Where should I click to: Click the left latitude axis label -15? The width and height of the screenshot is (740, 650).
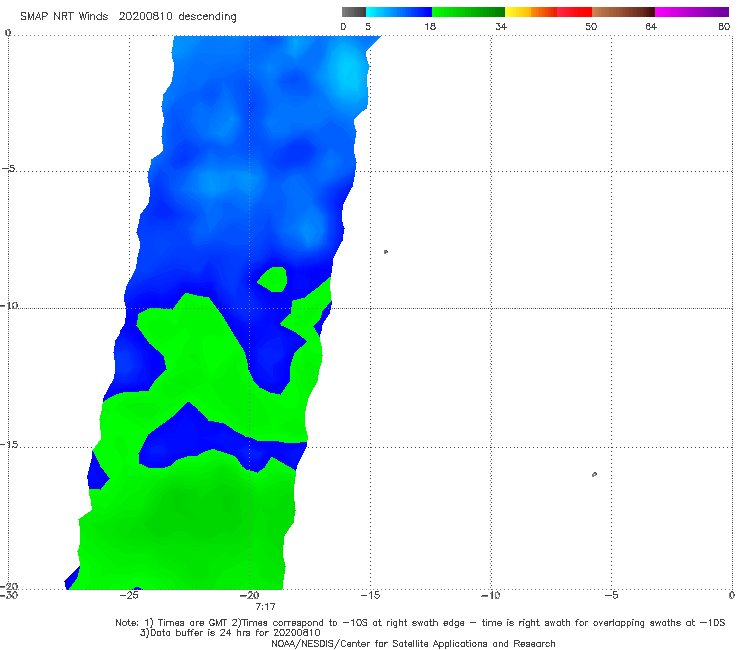(9, 445)
